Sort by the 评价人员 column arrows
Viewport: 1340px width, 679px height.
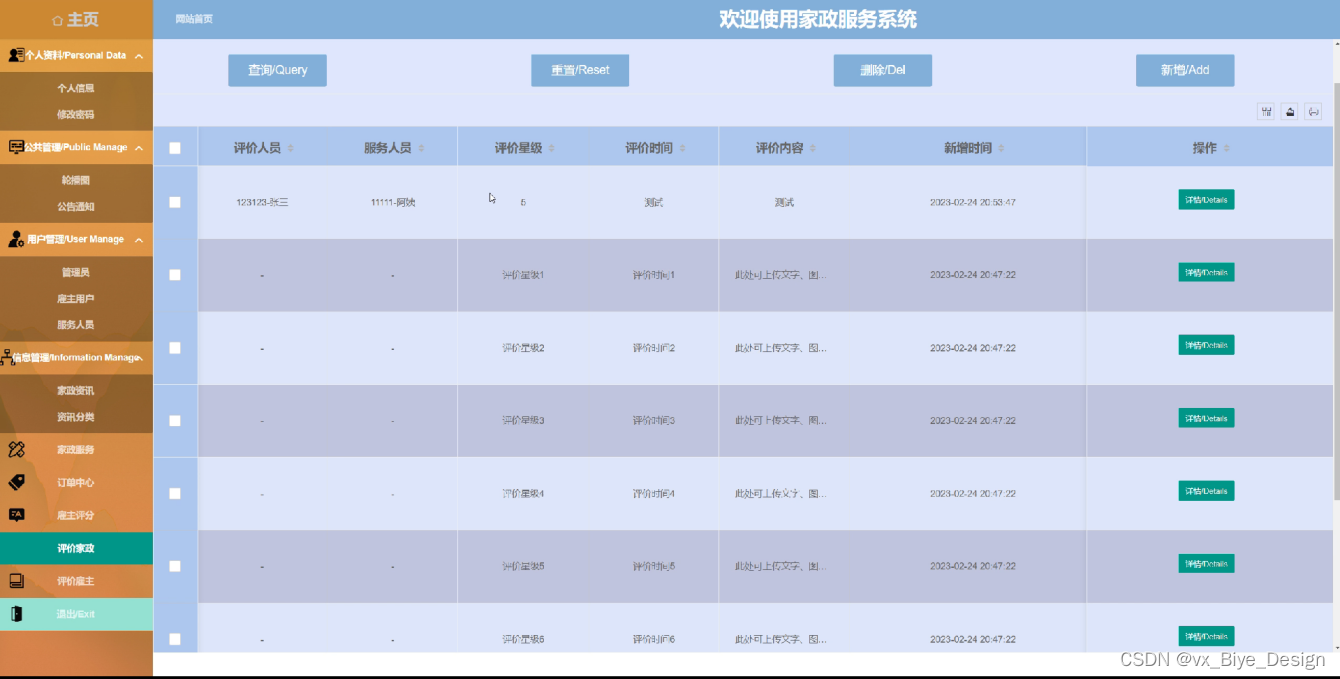pos(291,148)
